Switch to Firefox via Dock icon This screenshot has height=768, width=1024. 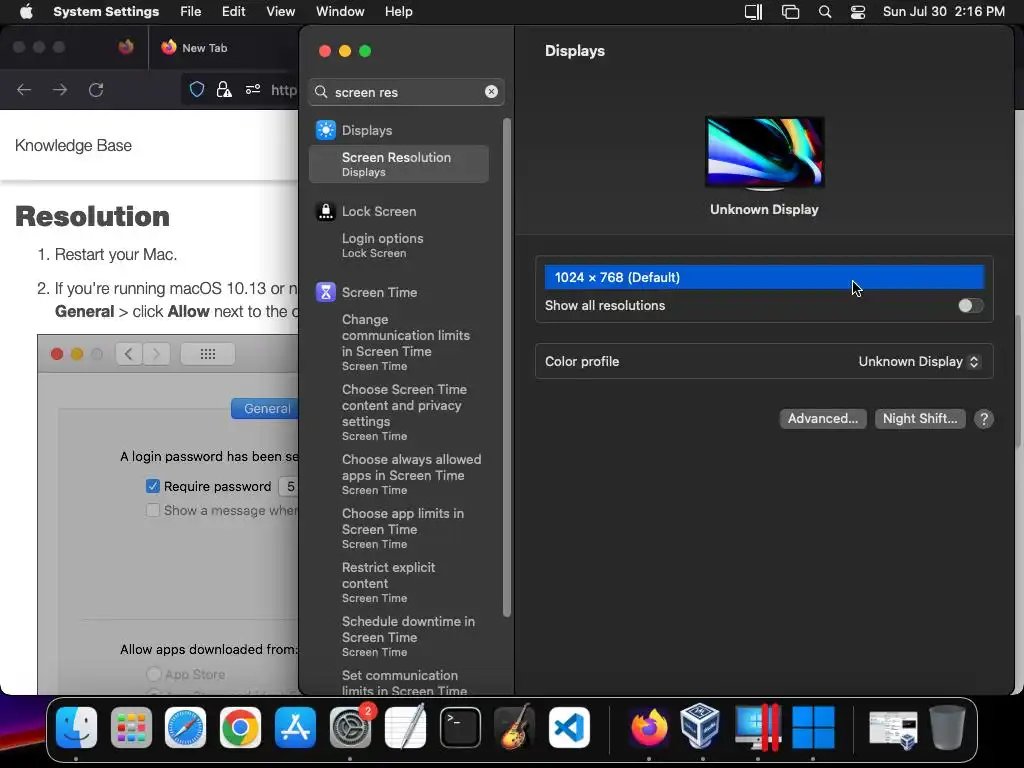tap(648, 728)
